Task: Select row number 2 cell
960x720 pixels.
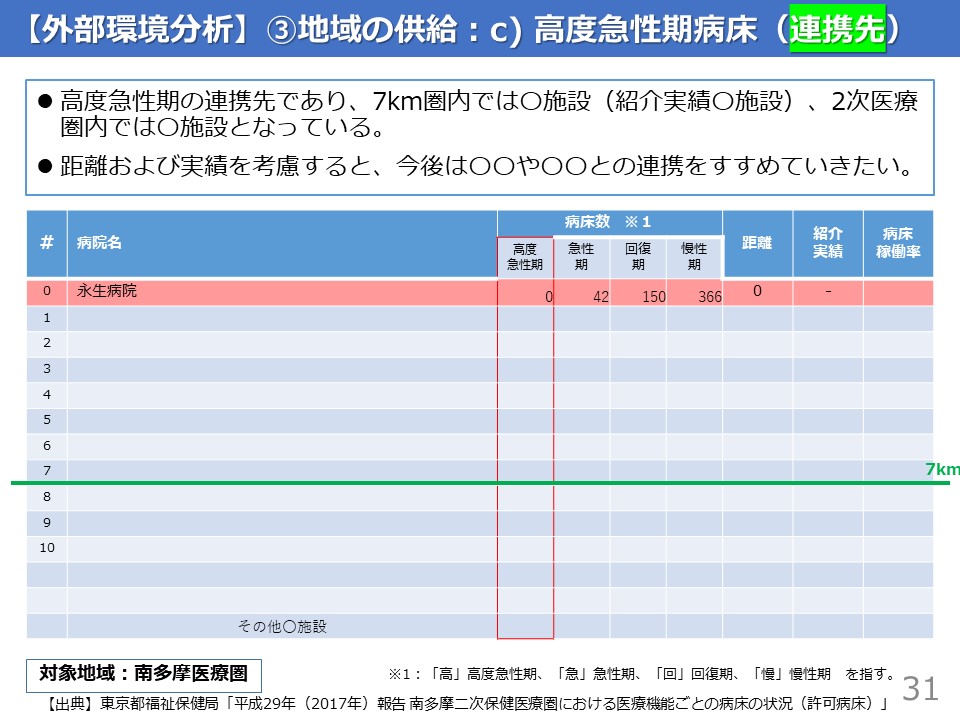Action: point(47,343)
